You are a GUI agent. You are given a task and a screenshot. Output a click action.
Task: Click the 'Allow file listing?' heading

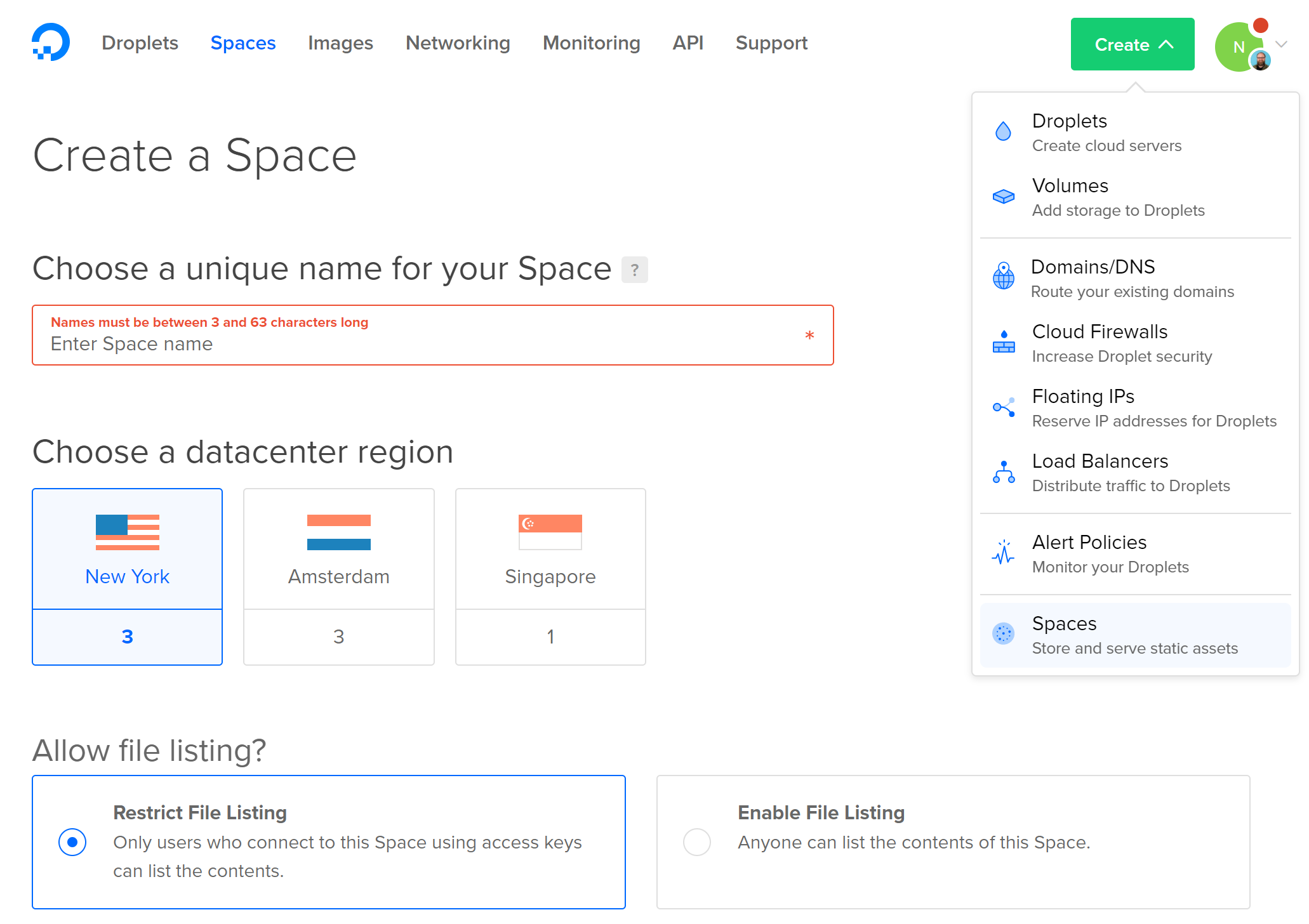point(149,750)
